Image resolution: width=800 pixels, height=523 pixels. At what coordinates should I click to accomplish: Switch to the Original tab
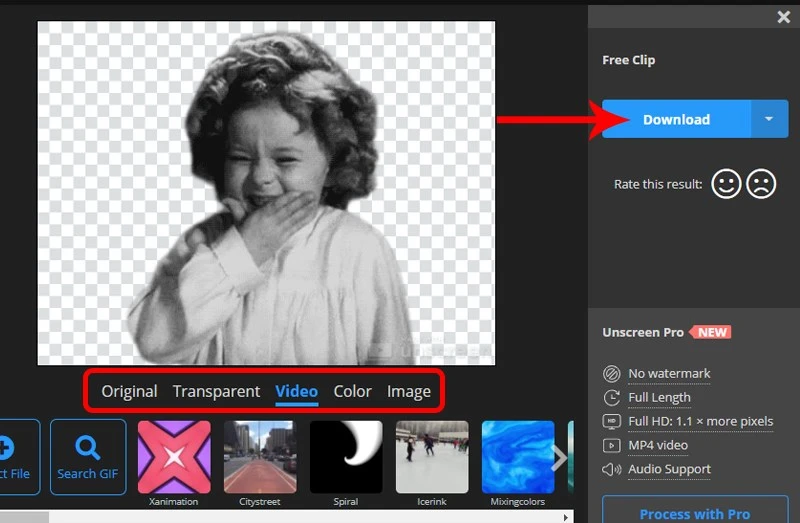pyautogui.click(x=129, y=391)
